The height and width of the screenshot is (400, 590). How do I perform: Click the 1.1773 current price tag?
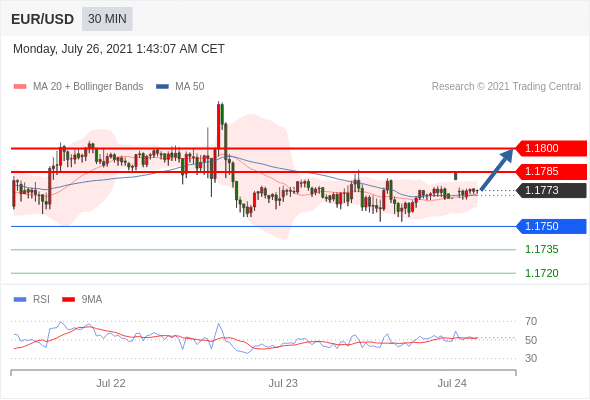tap(551, 190)
